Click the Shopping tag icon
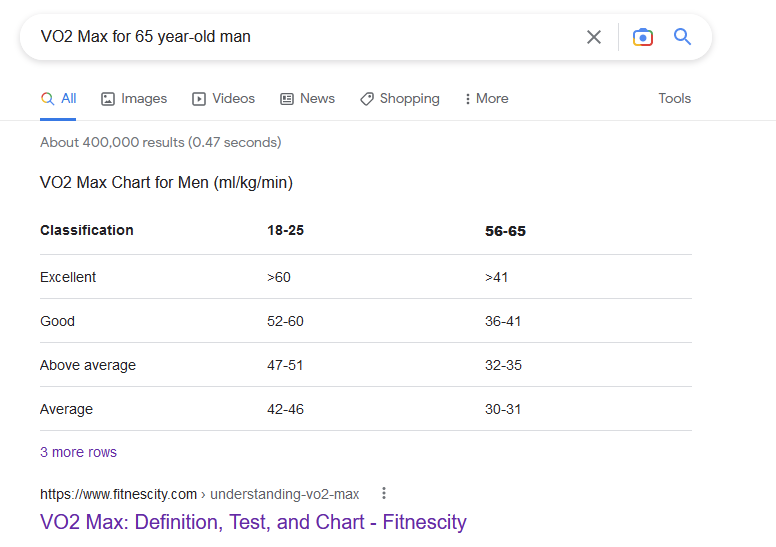Viewport: 776px width, 547px height. [367, 99]
